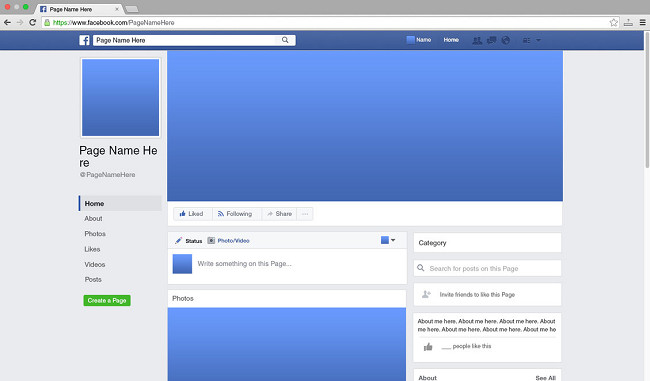
Task: Click the Write something on this Page field
Action: point(244,264)
